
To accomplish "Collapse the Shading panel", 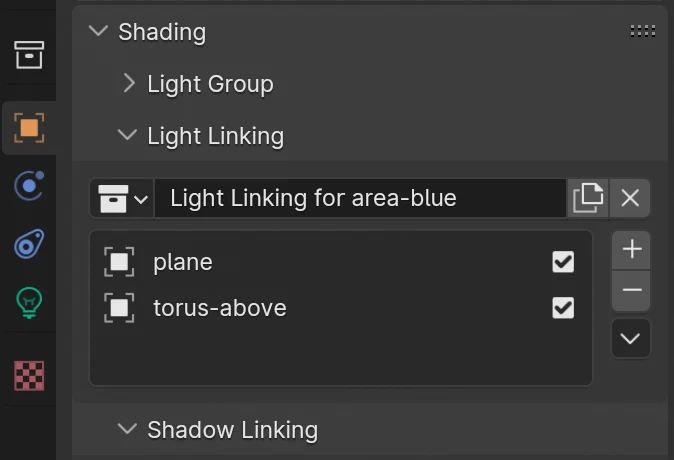I will click(98, 31).
